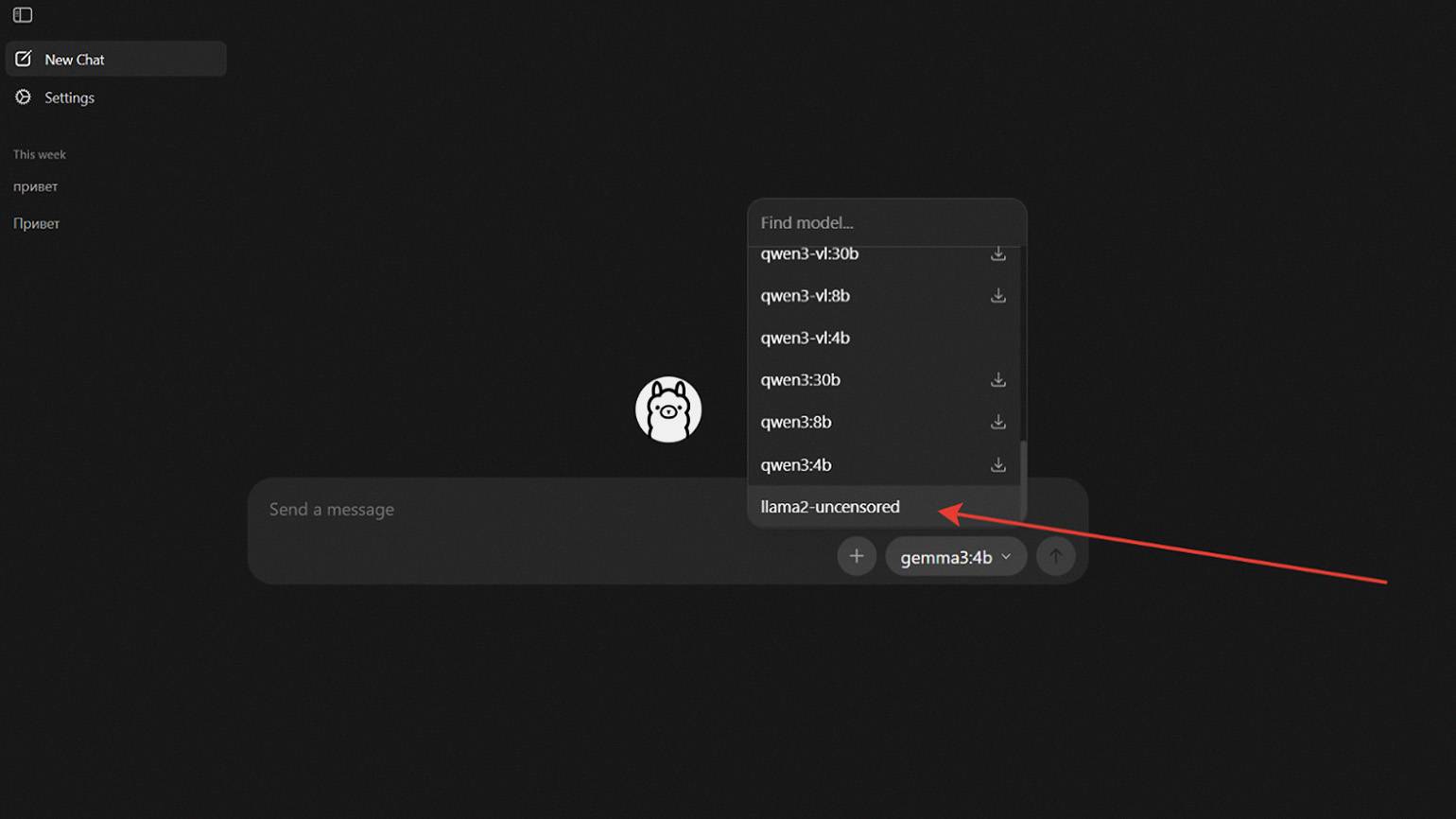Open the capitalized "Привет" chat
This screenshot has height=819, width=1456.
pyautogui.click(x=37, y=224)
